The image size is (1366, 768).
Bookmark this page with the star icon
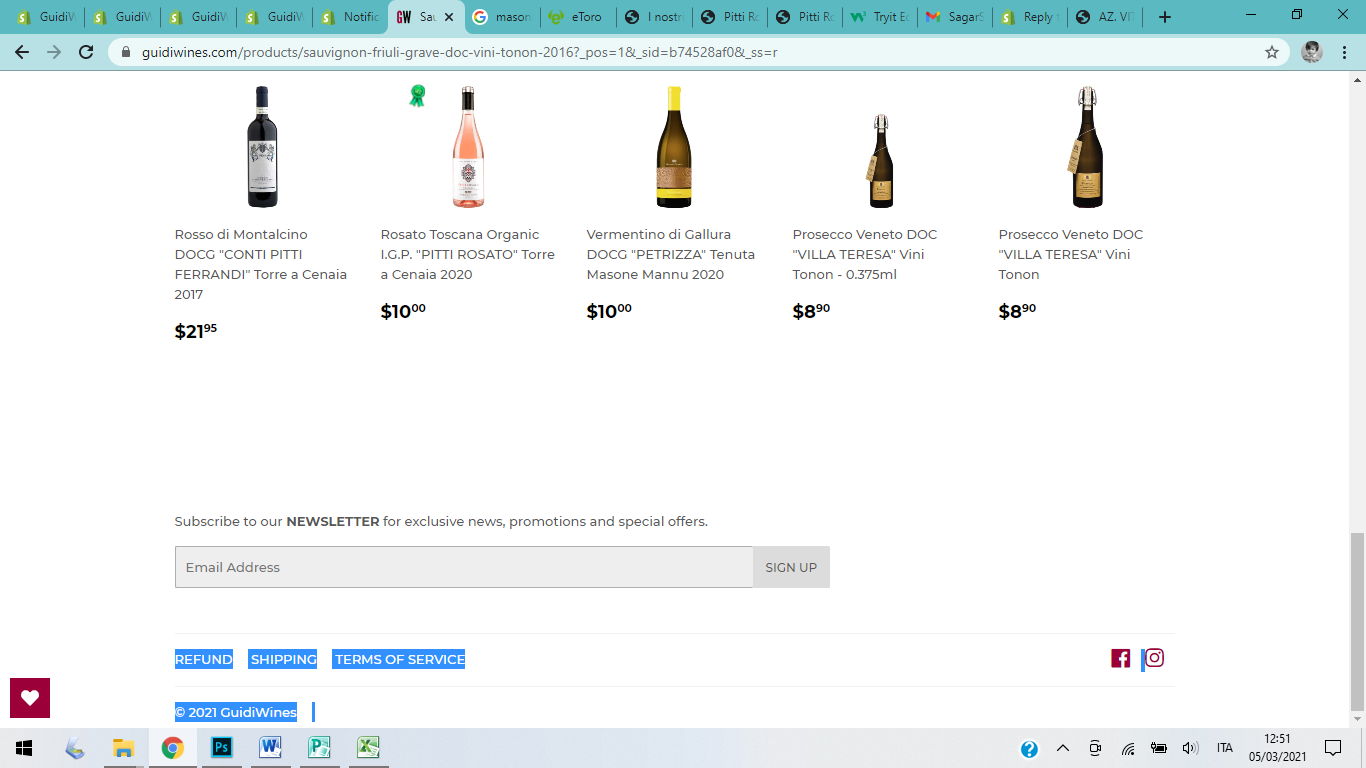(1272, 52)
